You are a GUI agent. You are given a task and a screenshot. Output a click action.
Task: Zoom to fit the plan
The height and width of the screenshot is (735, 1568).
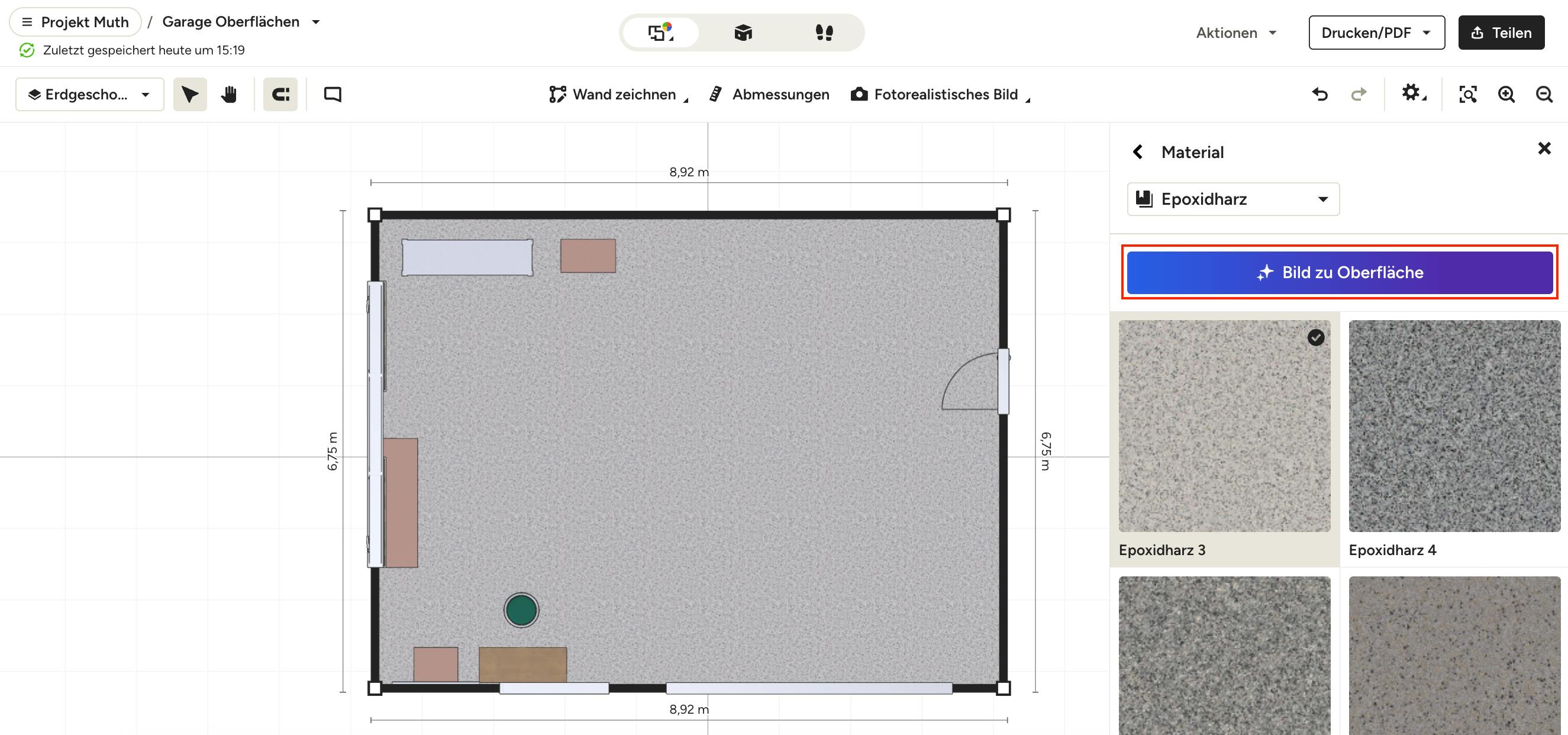[x=1467, y=94]
